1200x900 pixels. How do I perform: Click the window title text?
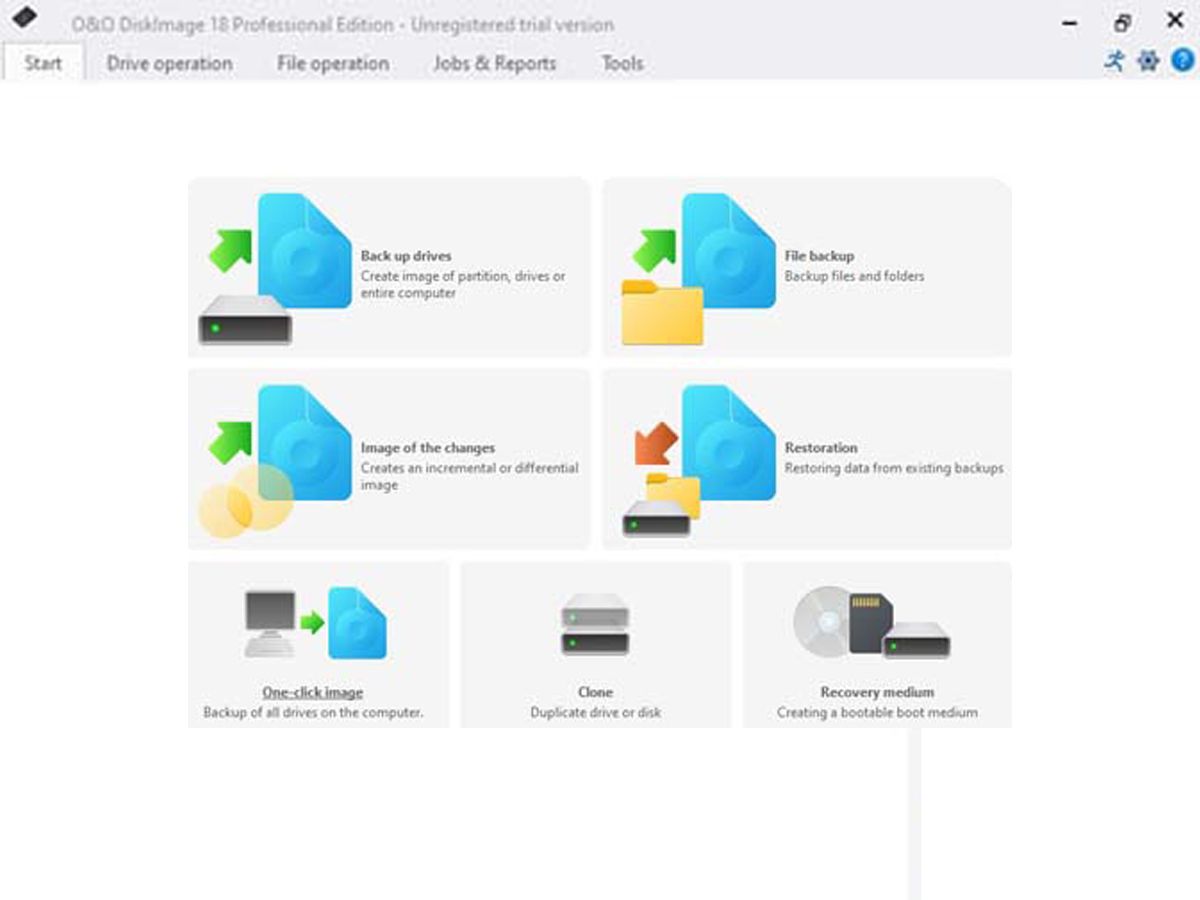[x=343, y=25]
